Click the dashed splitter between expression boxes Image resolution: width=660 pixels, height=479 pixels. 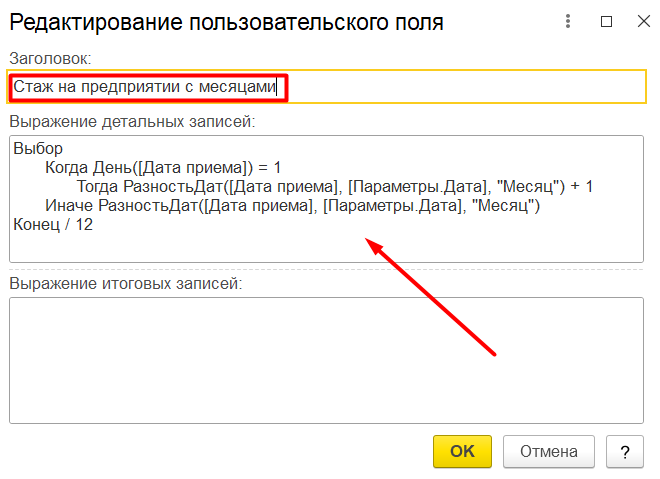(x=327, y=269)
